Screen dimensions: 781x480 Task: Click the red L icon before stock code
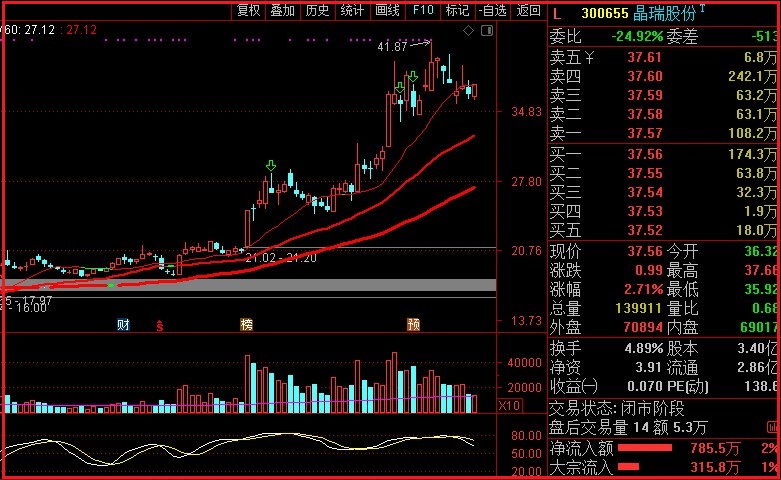557,13
